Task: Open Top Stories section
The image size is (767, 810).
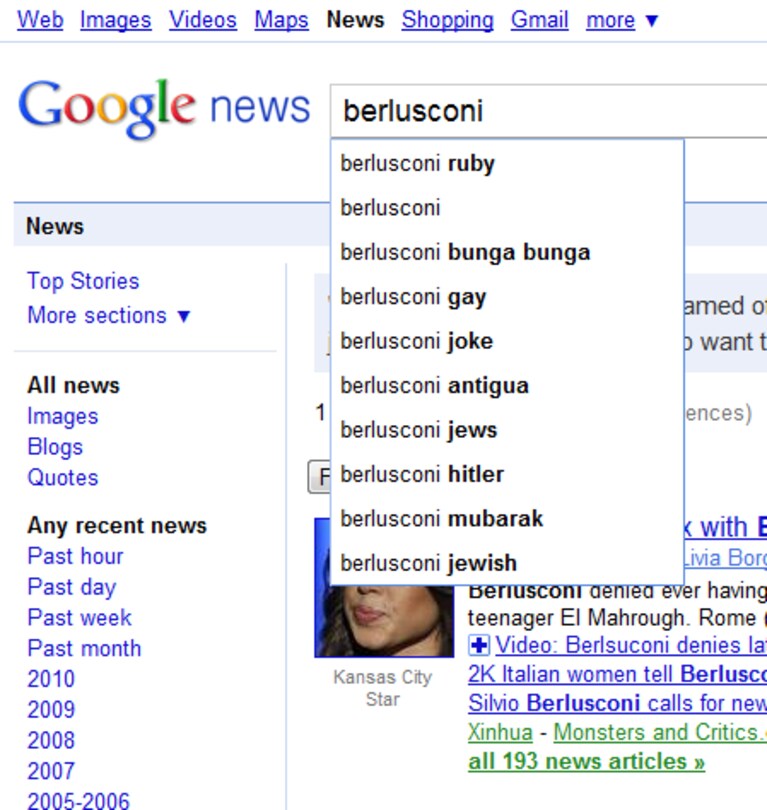Action: pos(83,282)
